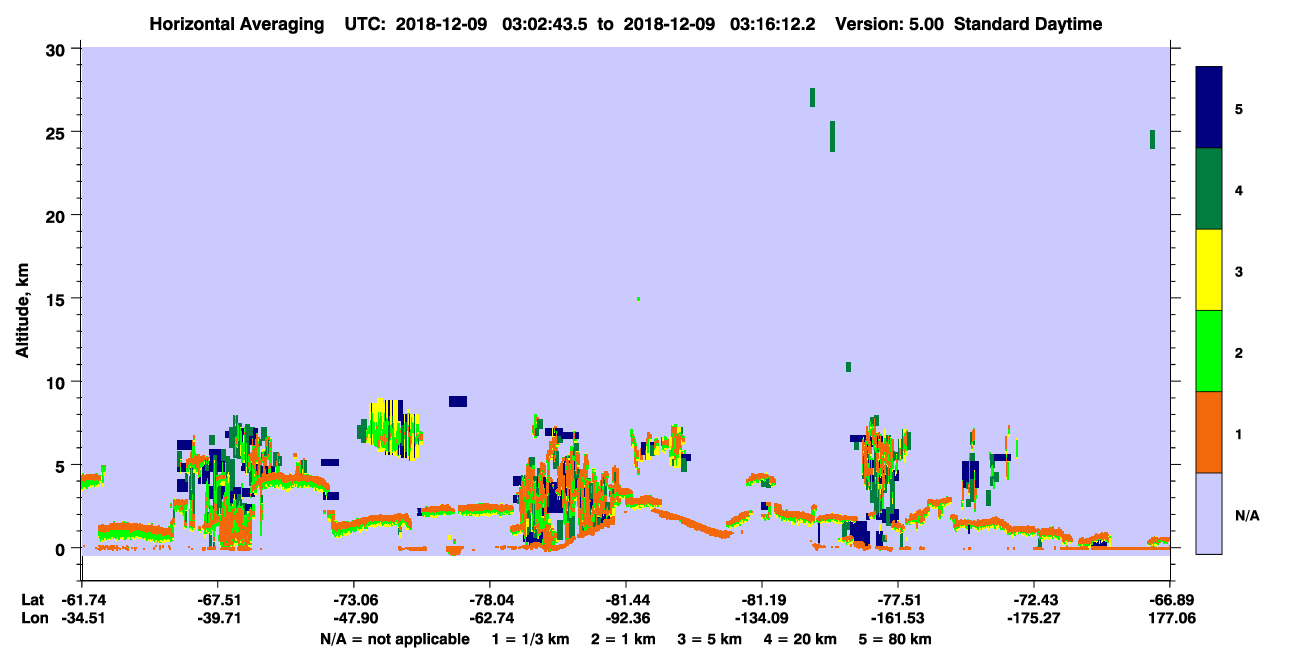Click the tiny green dot near 15 km altitude

(x=638, y=299)
